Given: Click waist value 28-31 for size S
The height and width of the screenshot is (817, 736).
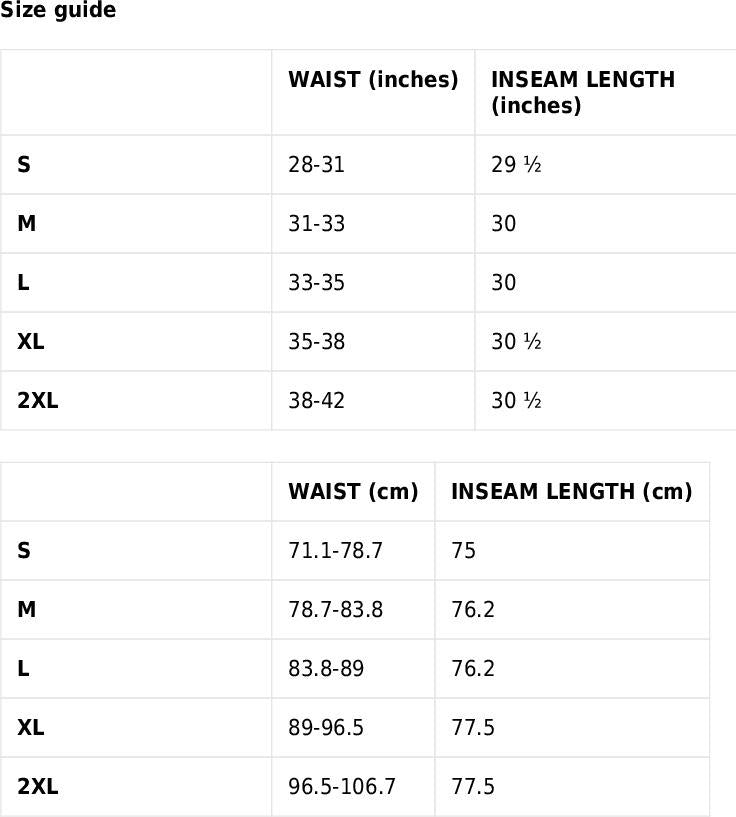Looking at the screenshot, I should point(316,165).
